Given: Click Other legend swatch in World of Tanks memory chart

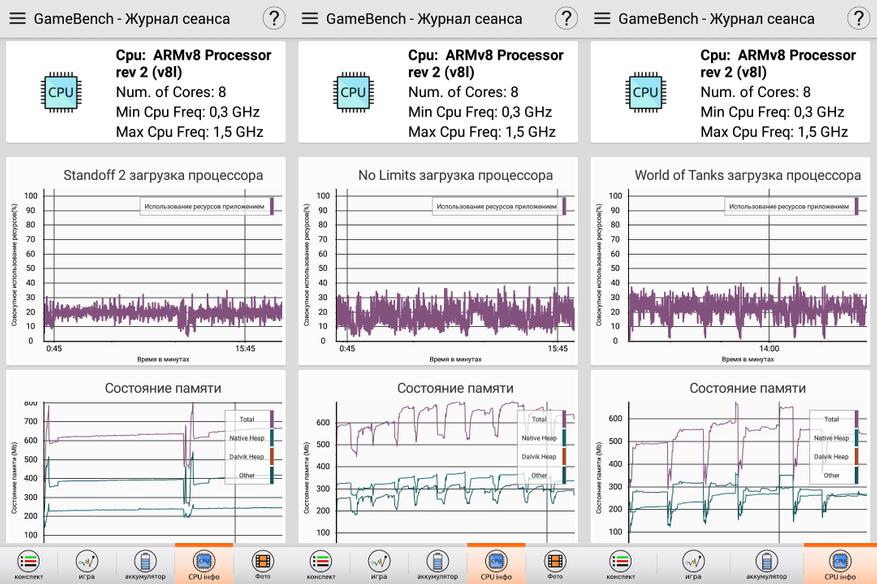Looking at the screenshot, I should coord(856,475).
